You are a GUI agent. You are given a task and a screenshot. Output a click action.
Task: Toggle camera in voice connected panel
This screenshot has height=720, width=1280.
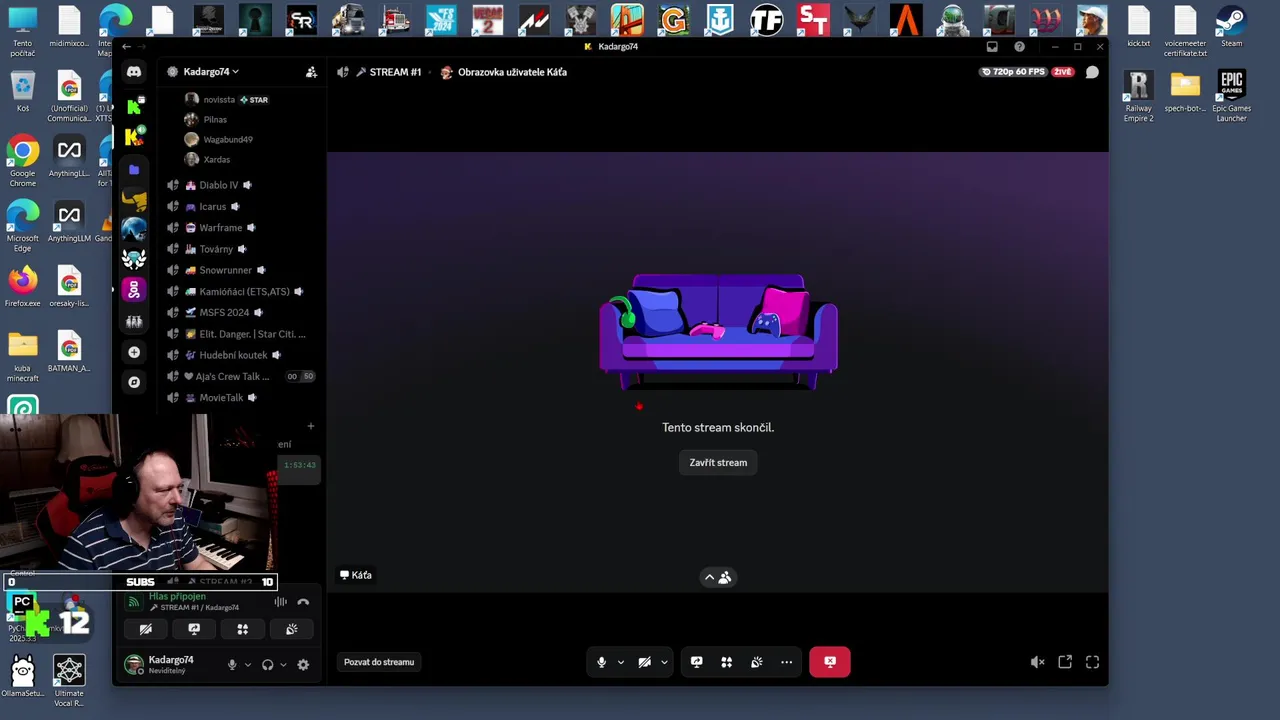point(146,629)
